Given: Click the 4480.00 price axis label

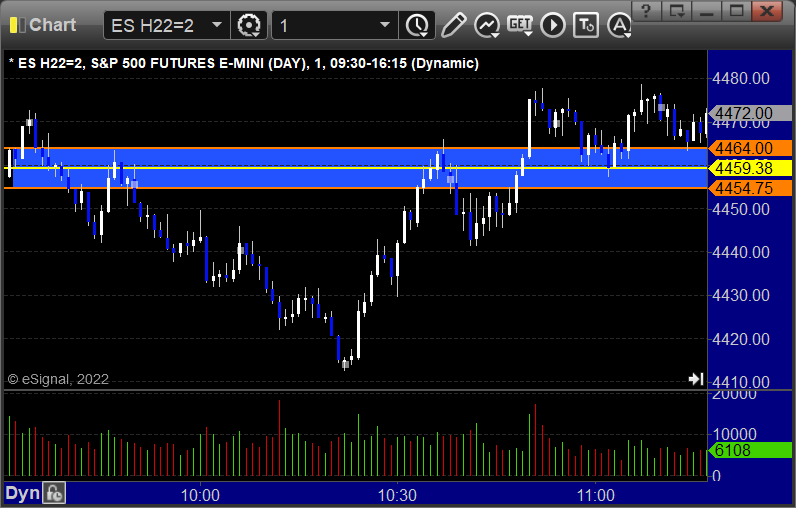Looking at the screenshot, I should (x=741, y=78).
